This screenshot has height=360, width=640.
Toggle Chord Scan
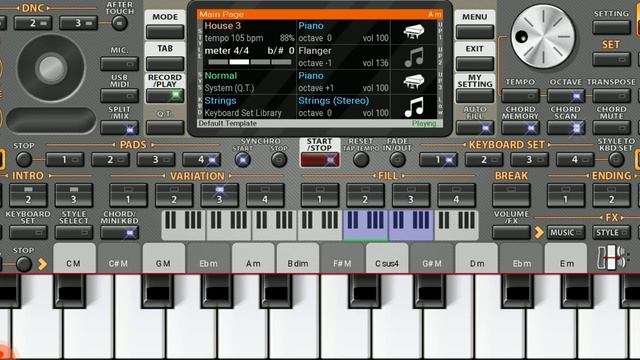[x=566, y=128]
